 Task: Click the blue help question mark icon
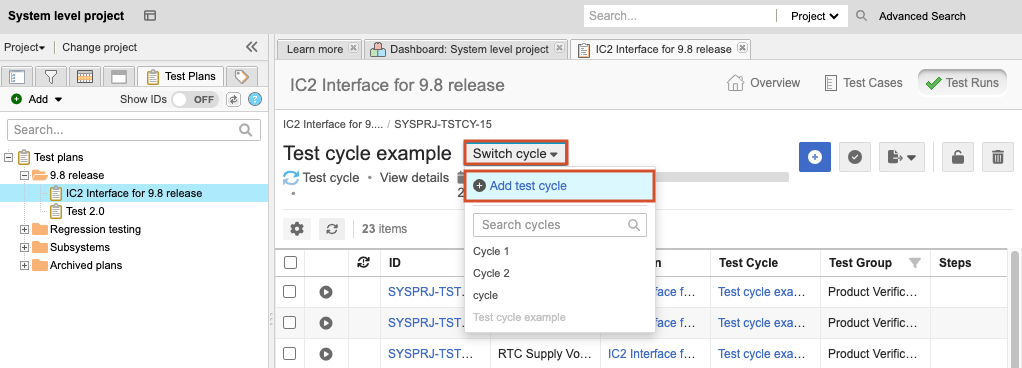256,100
